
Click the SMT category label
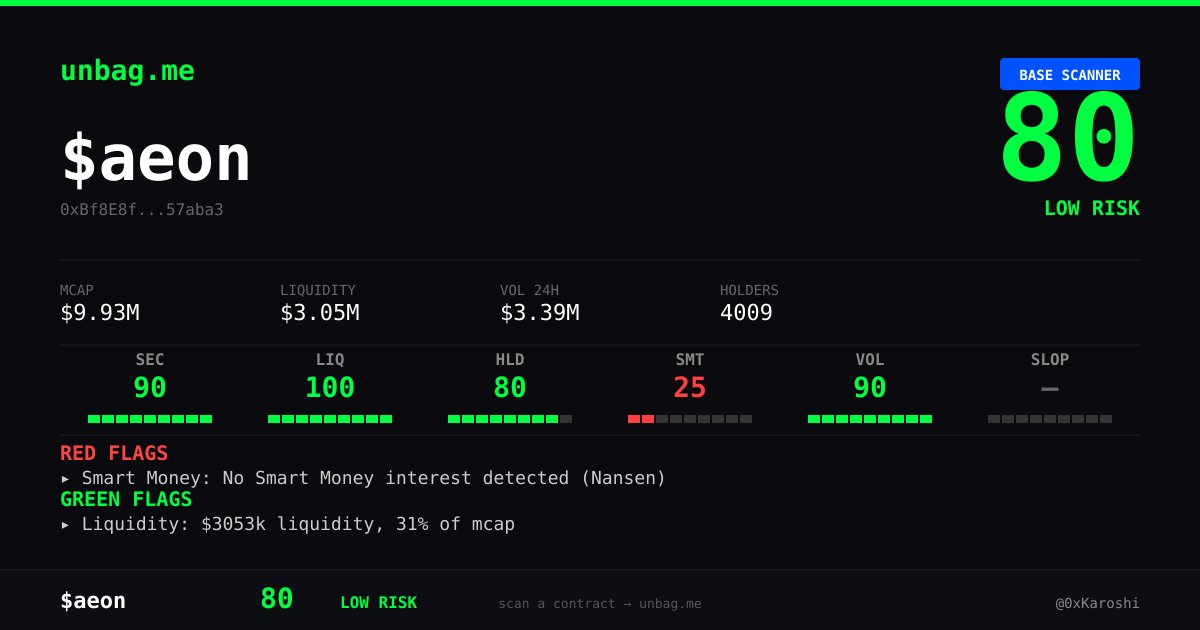click(690, 360)
